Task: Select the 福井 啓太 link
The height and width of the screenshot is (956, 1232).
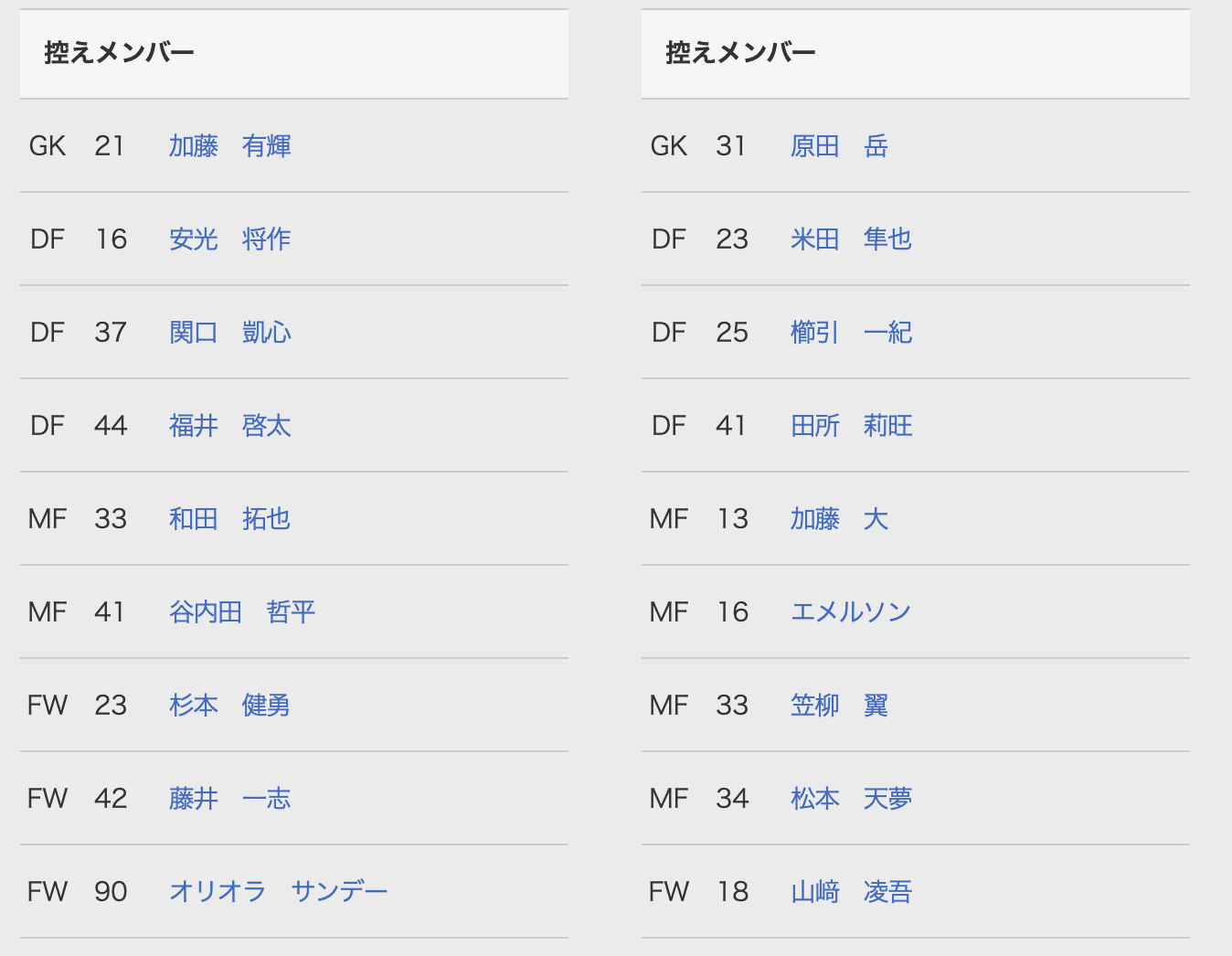Action: coord(229,426)
